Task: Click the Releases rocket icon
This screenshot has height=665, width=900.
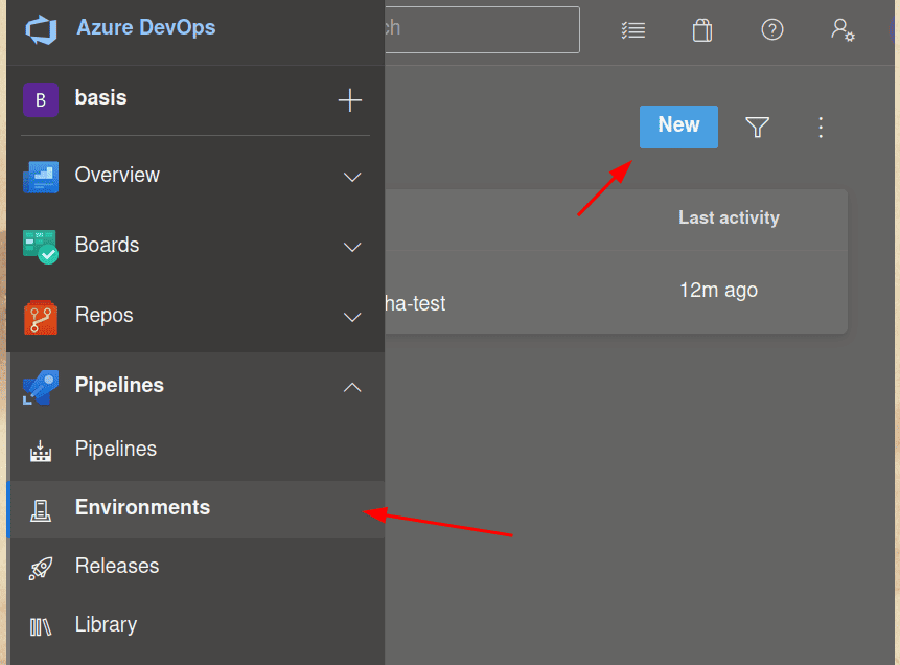Action: coord(41,568)
